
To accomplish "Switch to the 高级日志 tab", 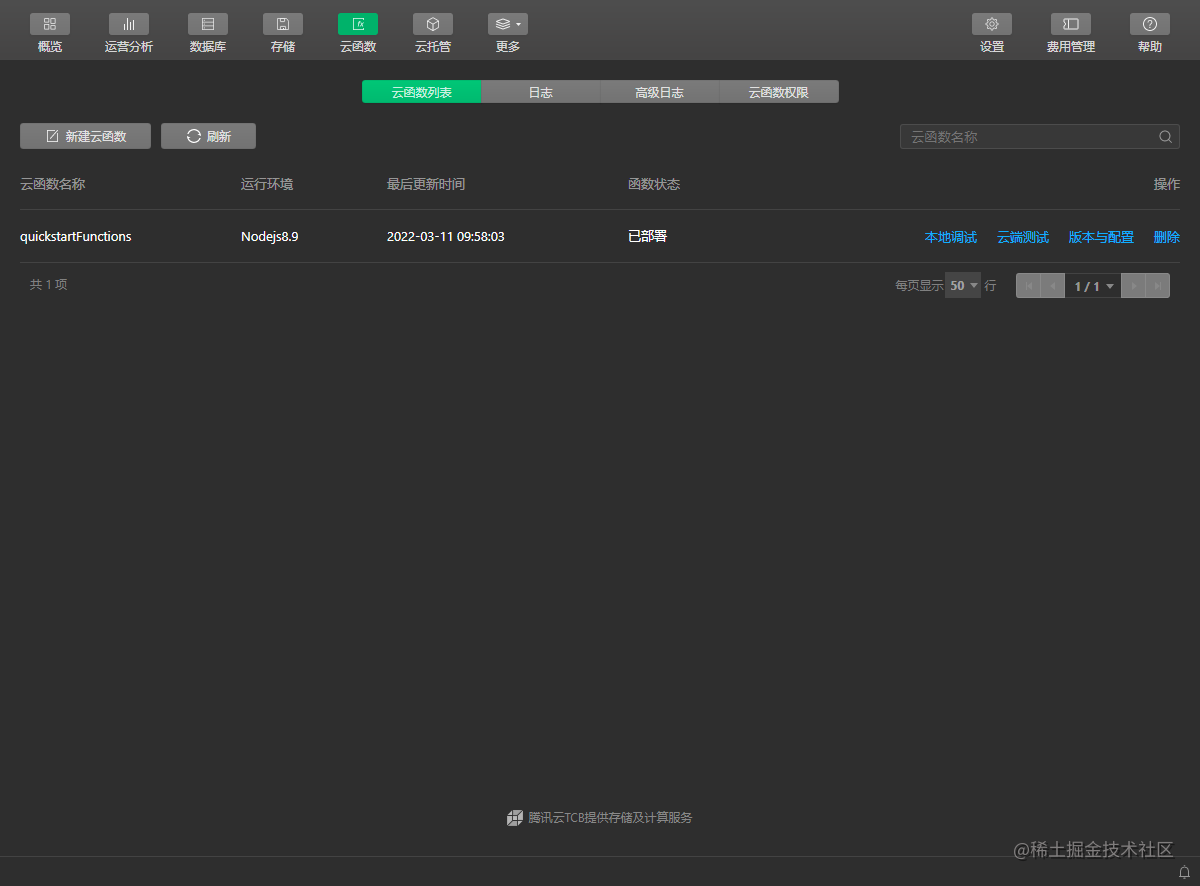I will [x=660, y=92].
